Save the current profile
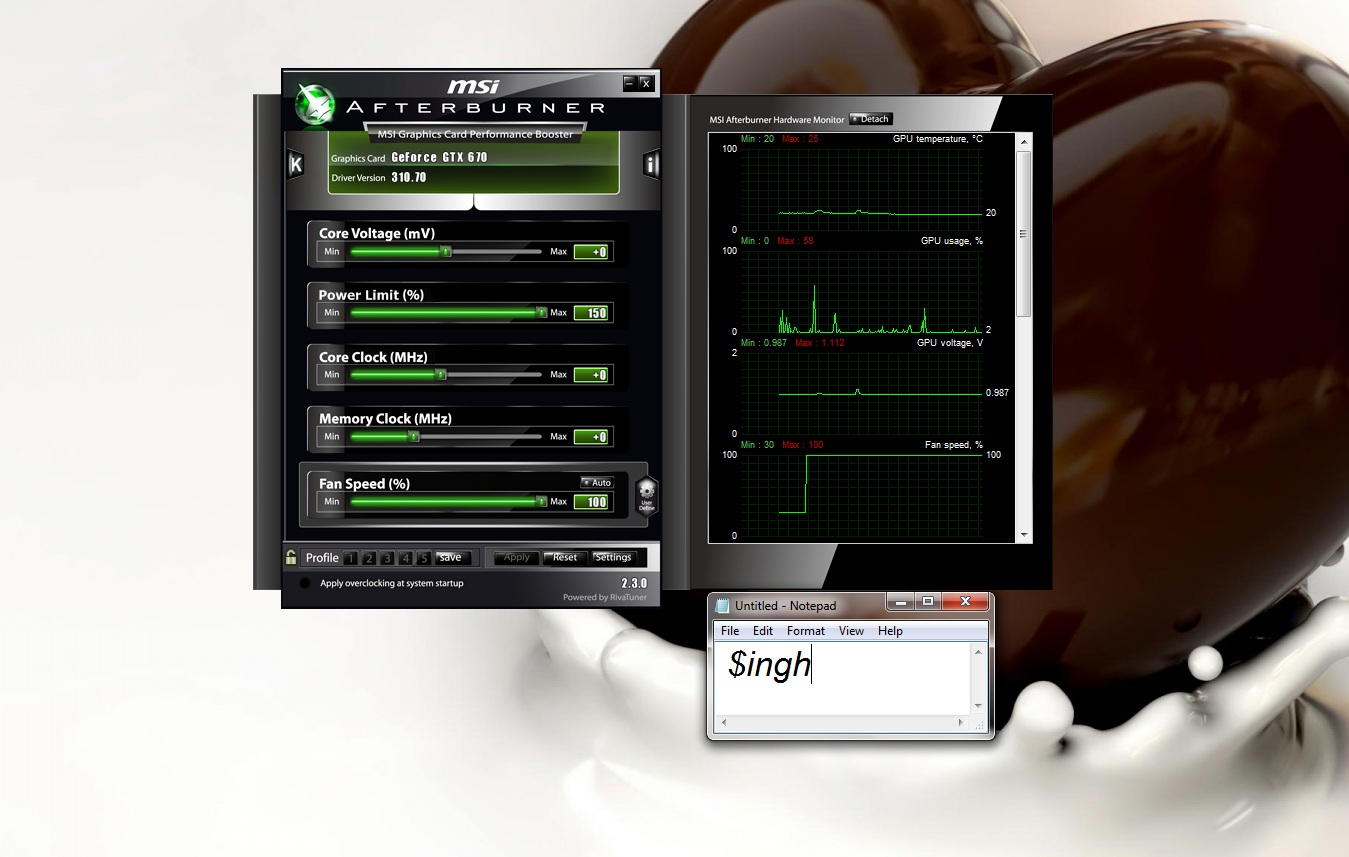The width and height of the screenshot is (1349, 857). (x=453, y=558)
